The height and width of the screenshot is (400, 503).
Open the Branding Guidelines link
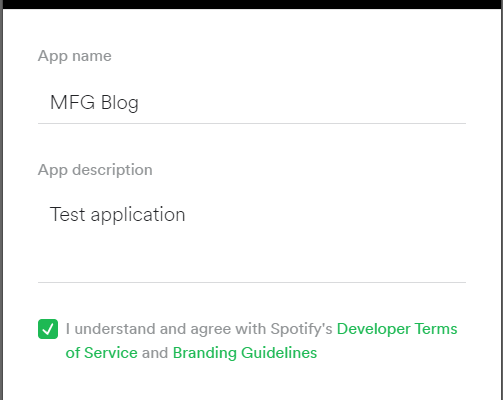coord(245,353)
